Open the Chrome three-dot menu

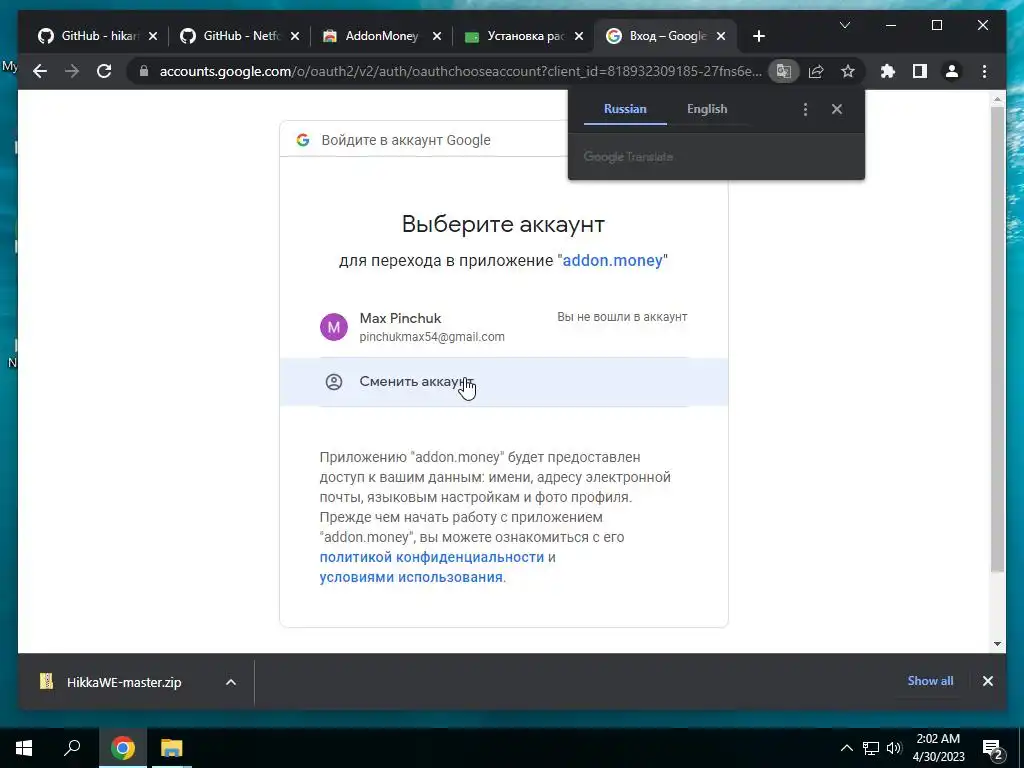coord(984,71)
